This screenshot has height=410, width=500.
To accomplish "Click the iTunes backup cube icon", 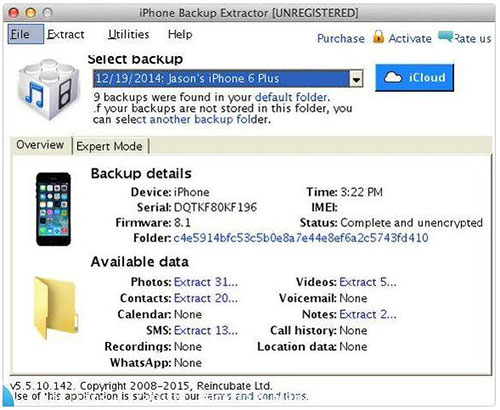I will click(49, 89).
